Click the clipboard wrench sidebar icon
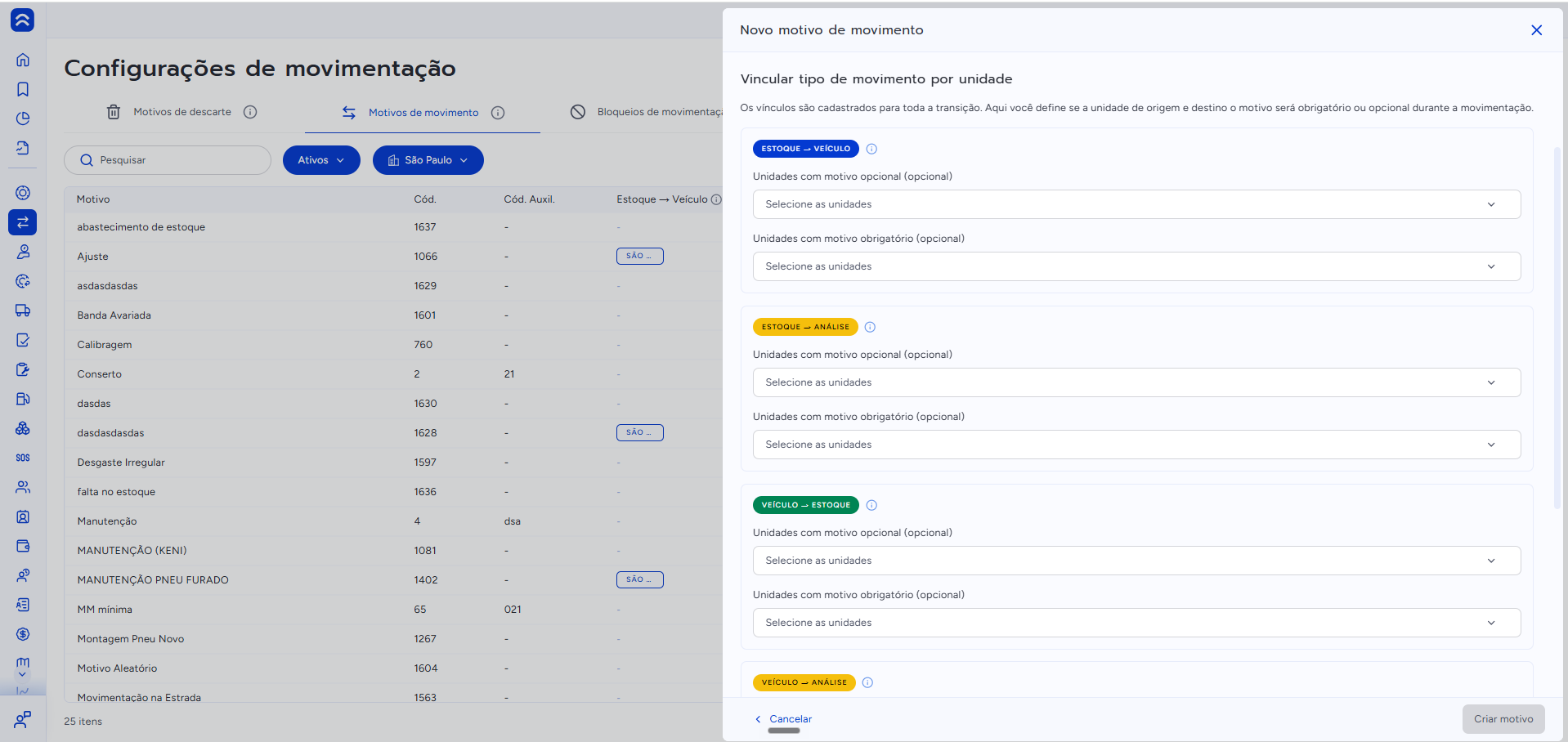This screenshot has width=1568, height=742. click(x=23, y=369)
